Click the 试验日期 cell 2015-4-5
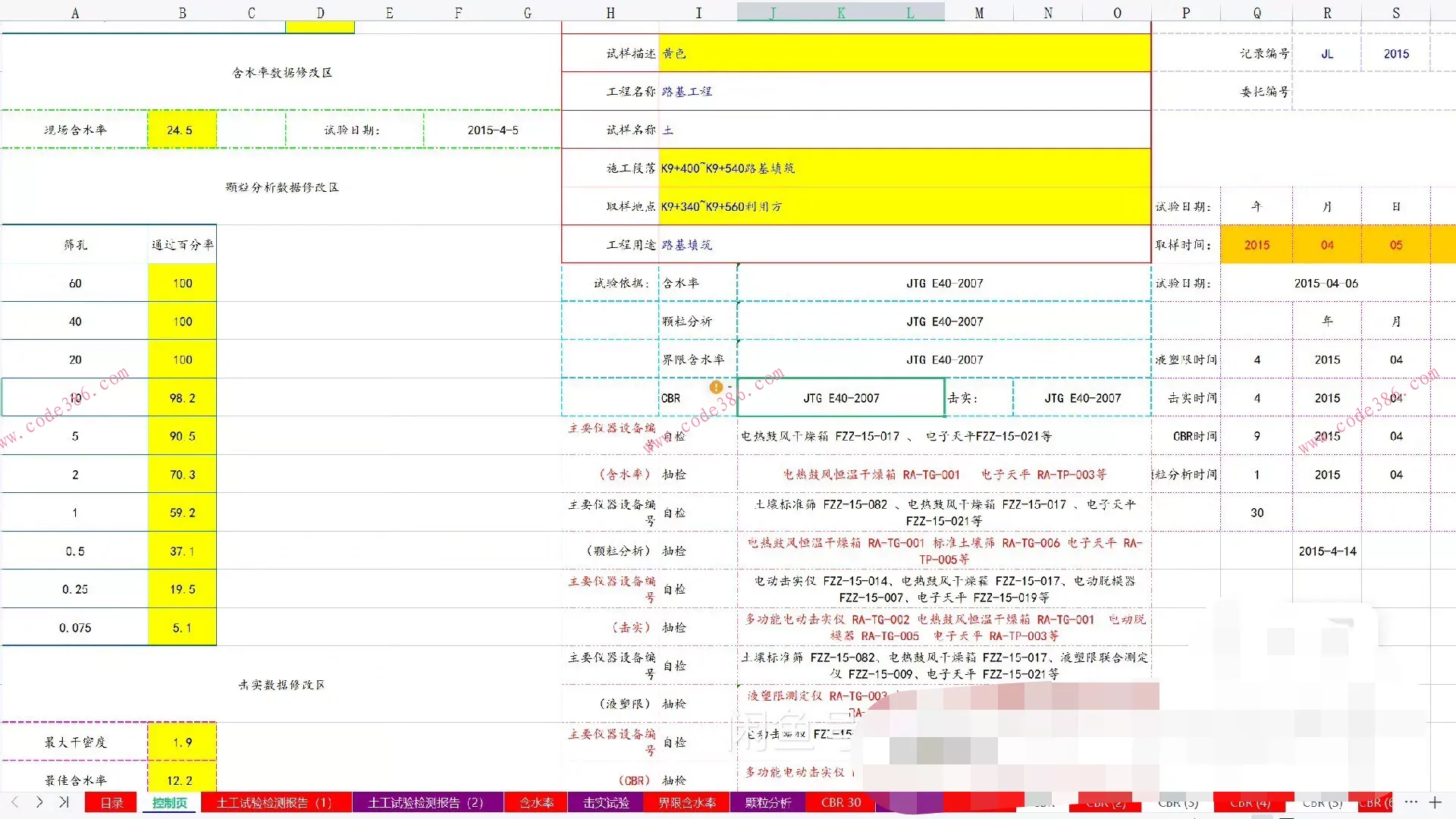The height and width of the screenshot is (819, 1456). click(492, 130)
